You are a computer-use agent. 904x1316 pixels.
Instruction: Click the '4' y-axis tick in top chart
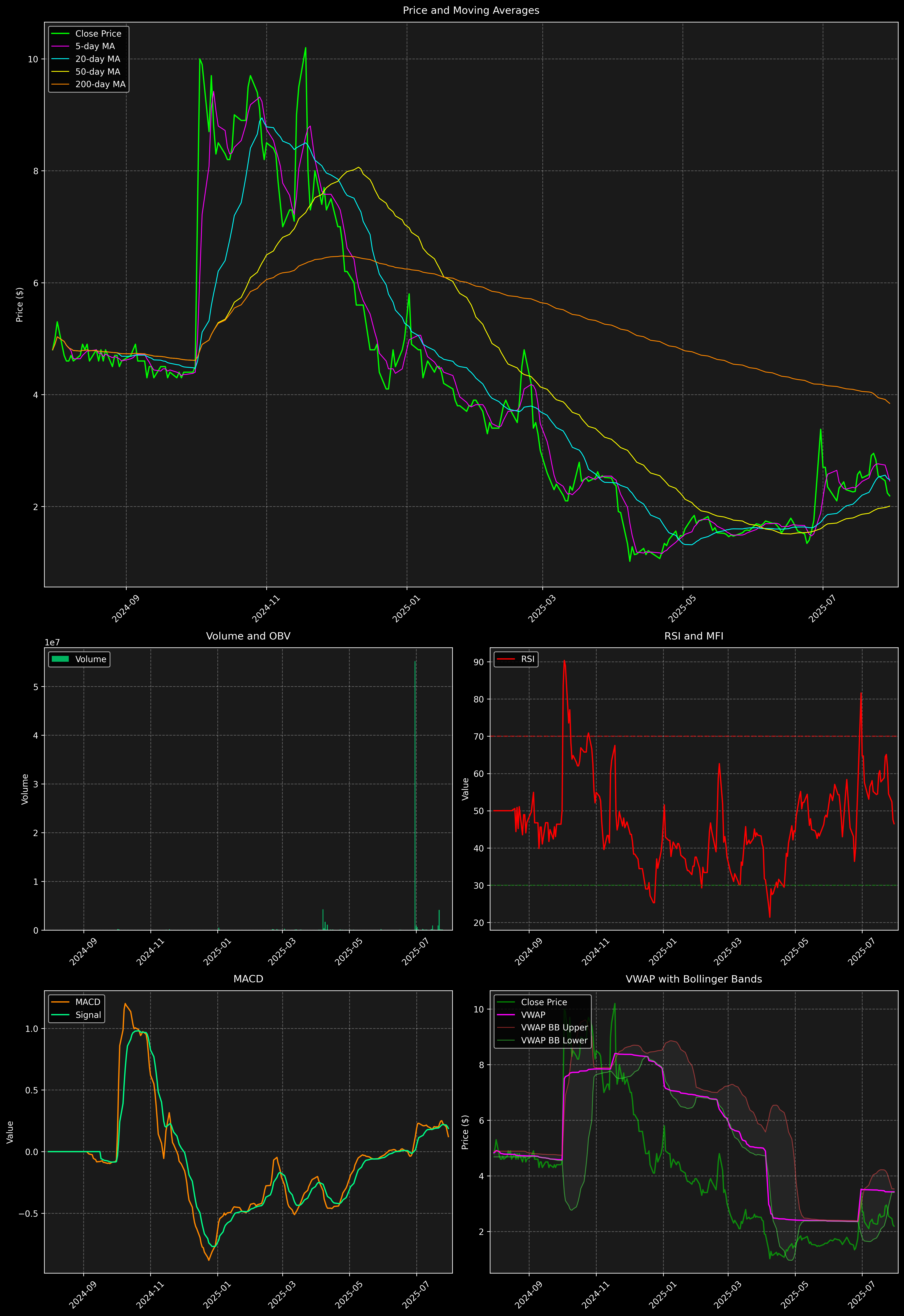click(36, 395)
